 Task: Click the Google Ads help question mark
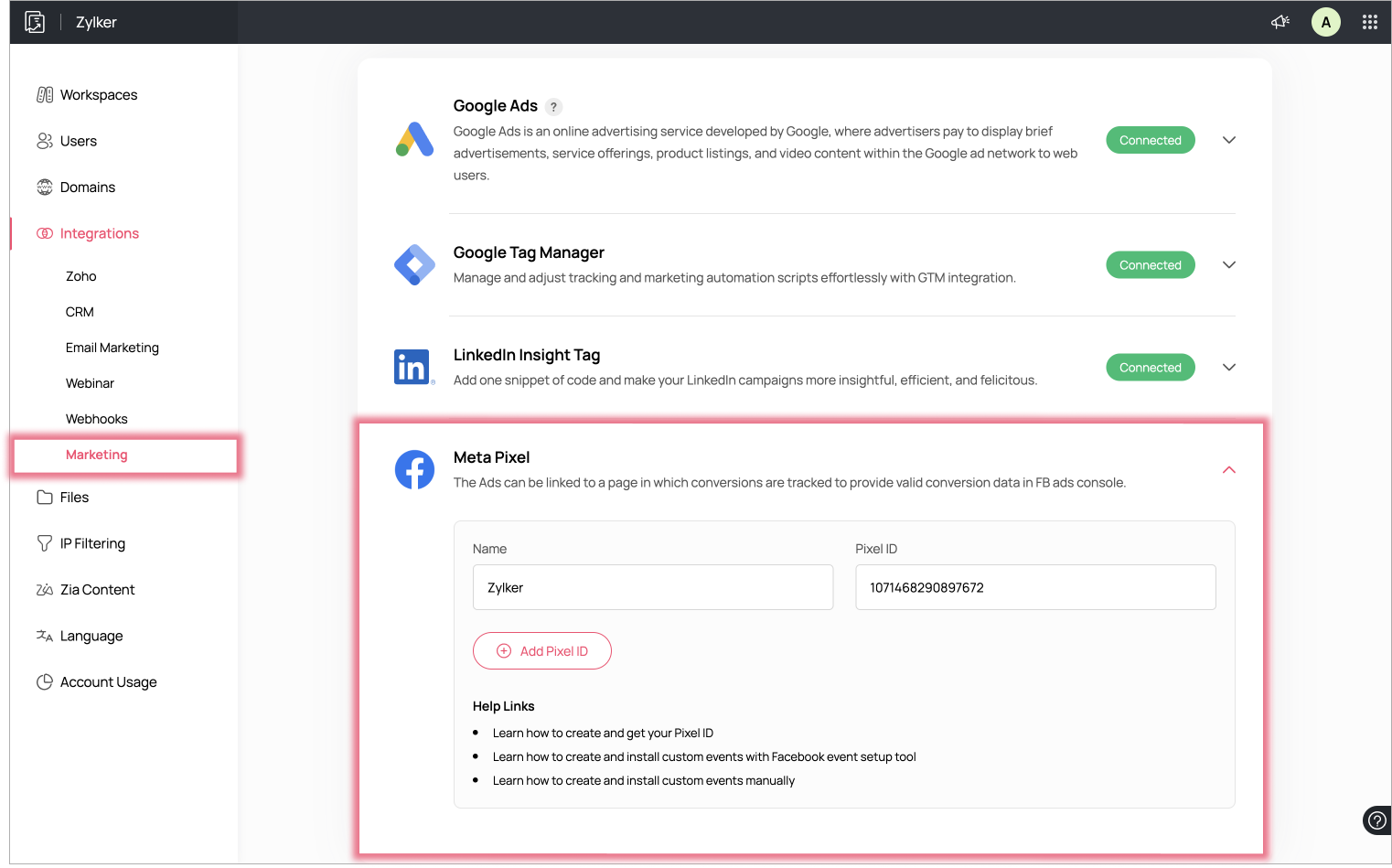point(553,107)
